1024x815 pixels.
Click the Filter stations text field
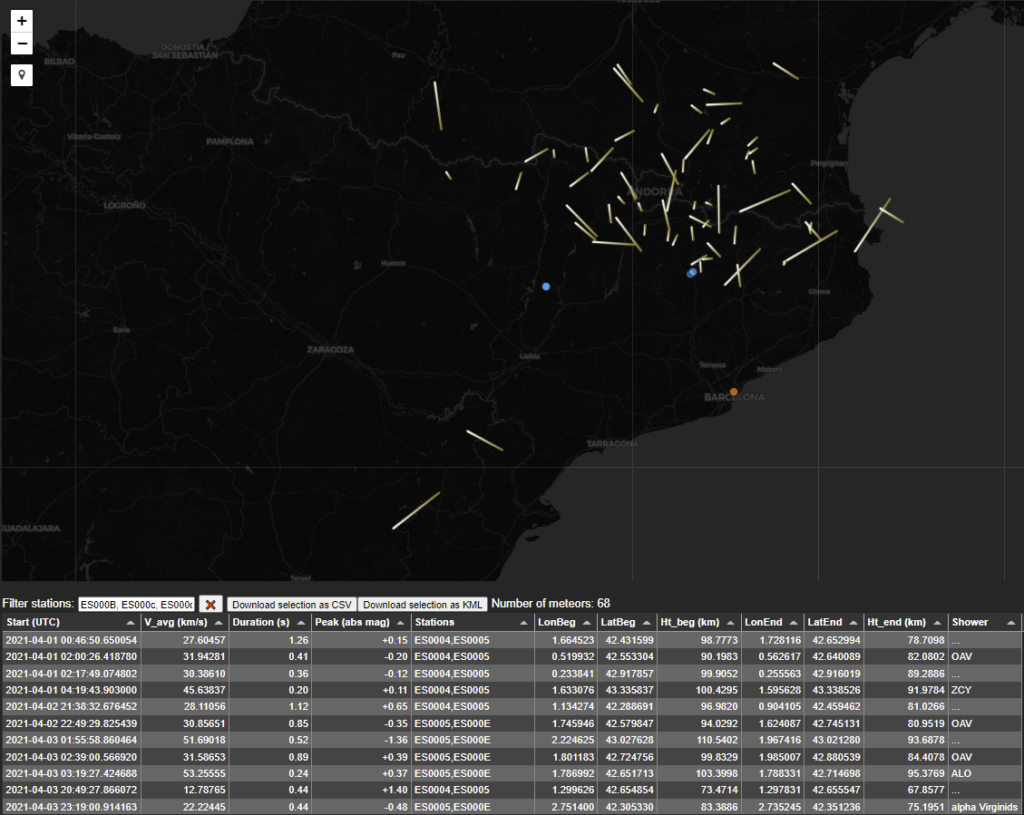[x=136, y=604]
